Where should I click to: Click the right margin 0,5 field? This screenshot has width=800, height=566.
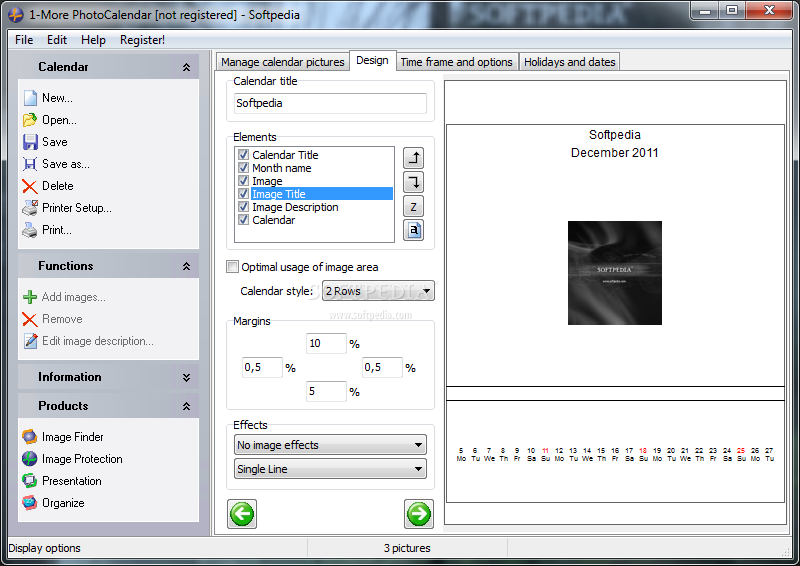[383, 367]
